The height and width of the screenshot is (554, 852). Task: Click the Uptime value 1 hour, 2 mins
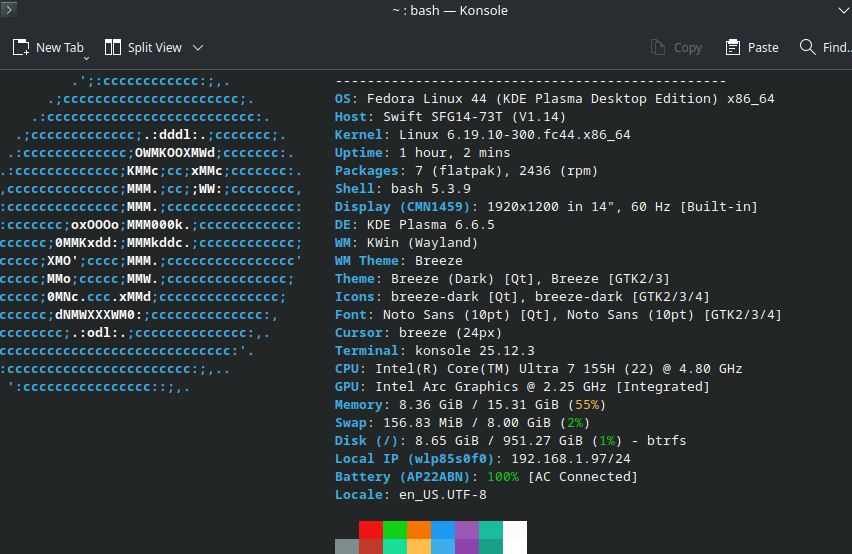pyautogui.click(x=455, y=153)
